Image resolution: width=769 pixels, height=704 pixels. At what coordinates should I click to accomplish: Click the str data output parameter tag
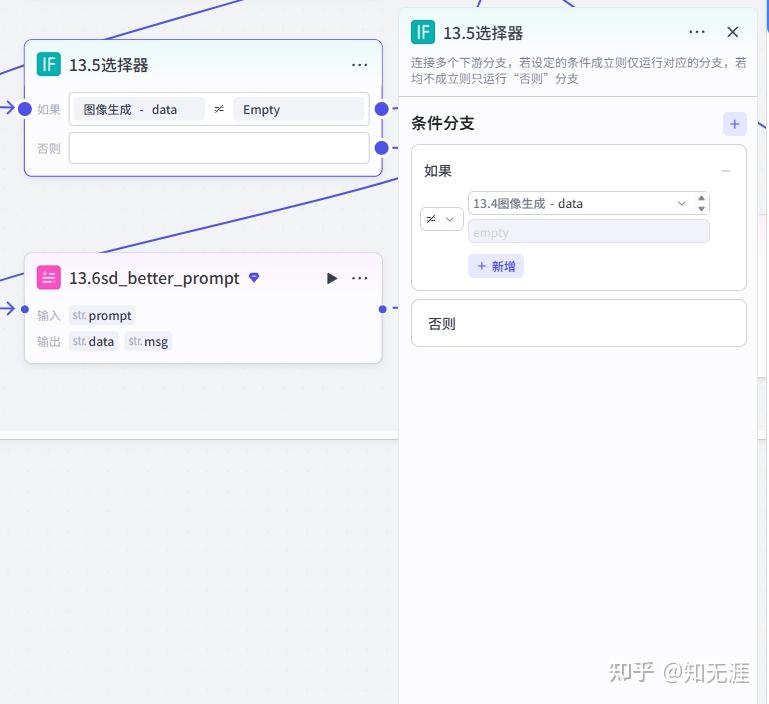[93, 341]
